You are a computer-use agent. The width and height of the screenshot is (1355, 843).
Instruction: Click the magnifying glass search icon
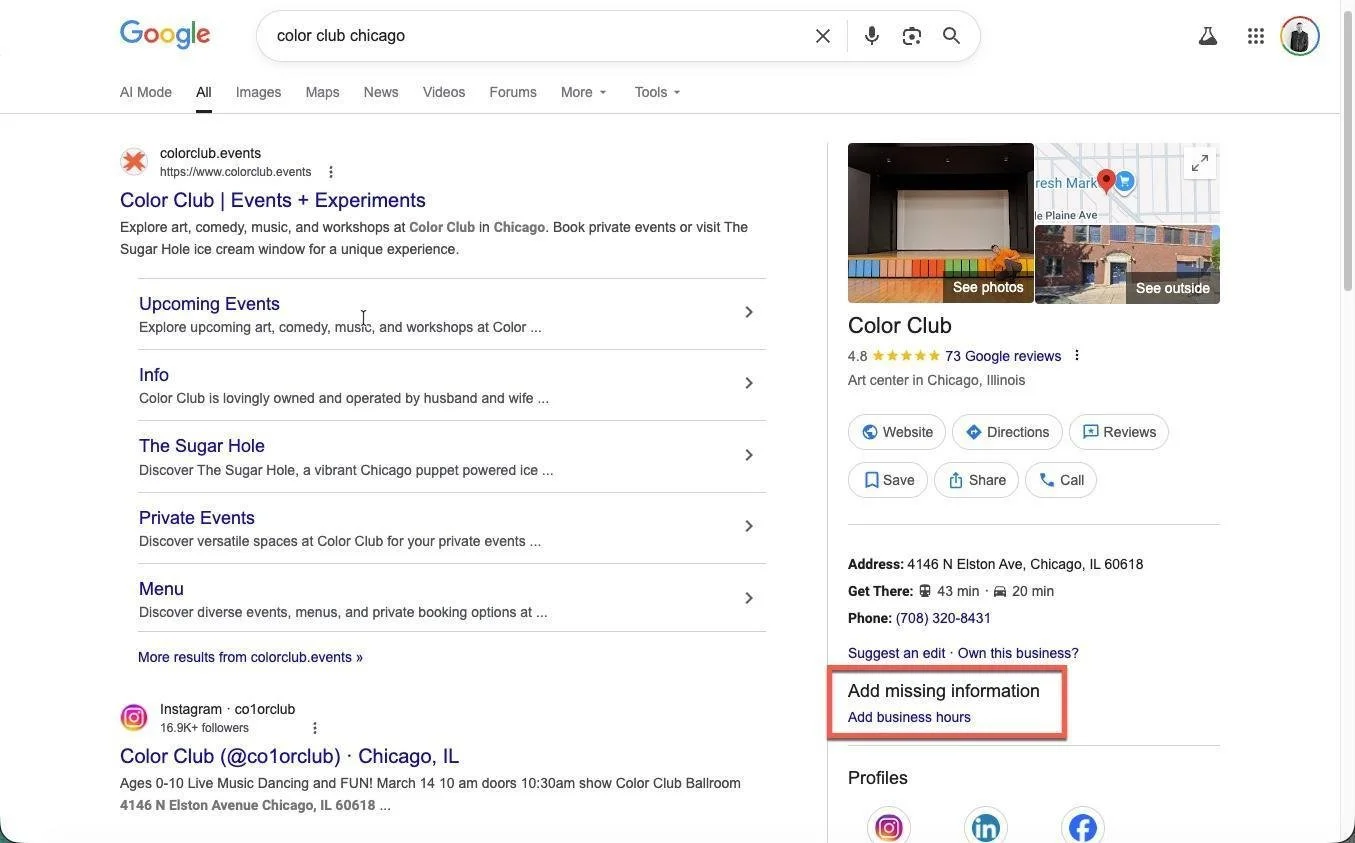tap(951, 36)
